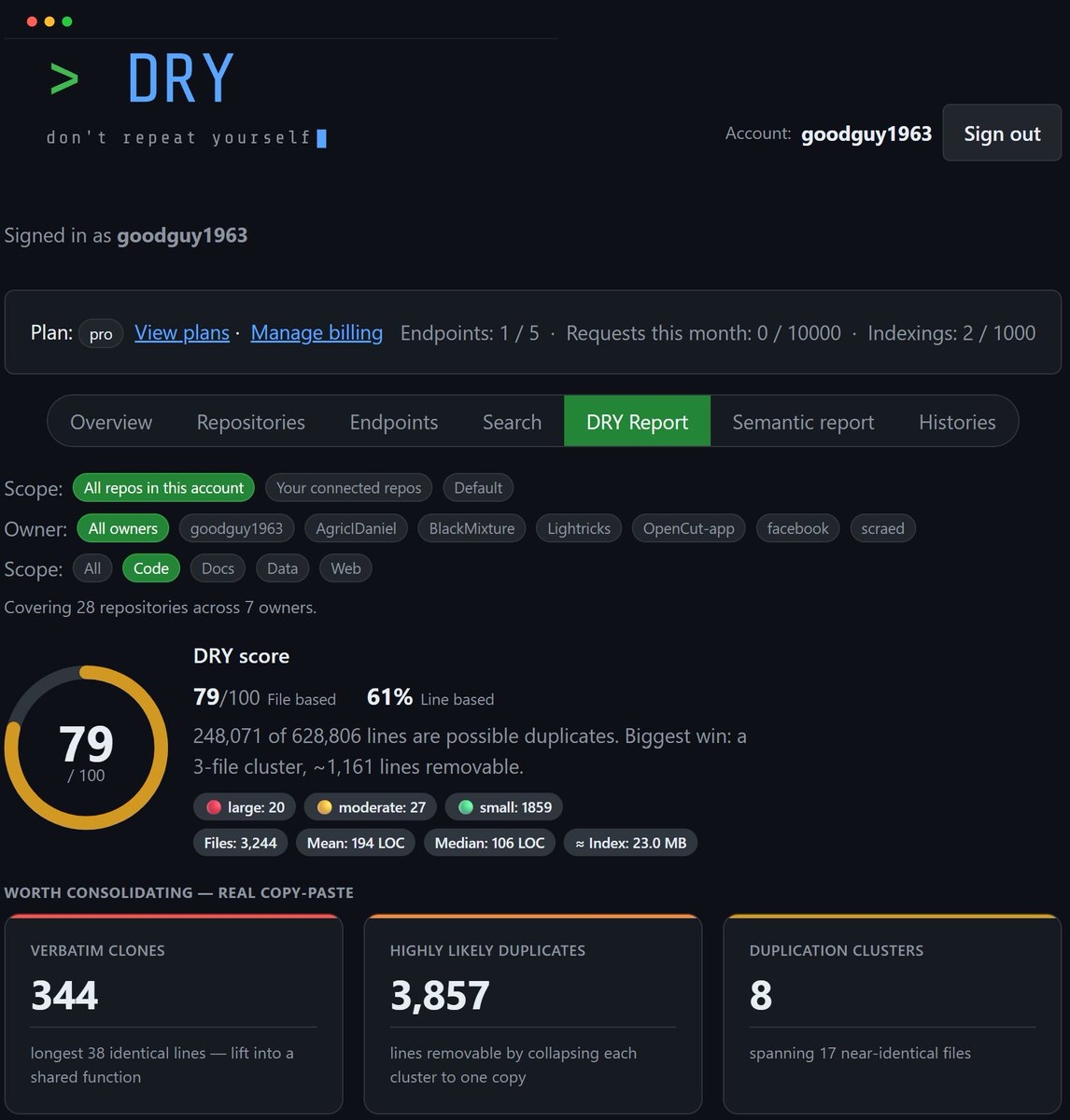Choose 'Your connected repos' scope
Image resolution: width=1070 pixels, height=1120 pixels.
pyautogui.click(x=348, y=488)
